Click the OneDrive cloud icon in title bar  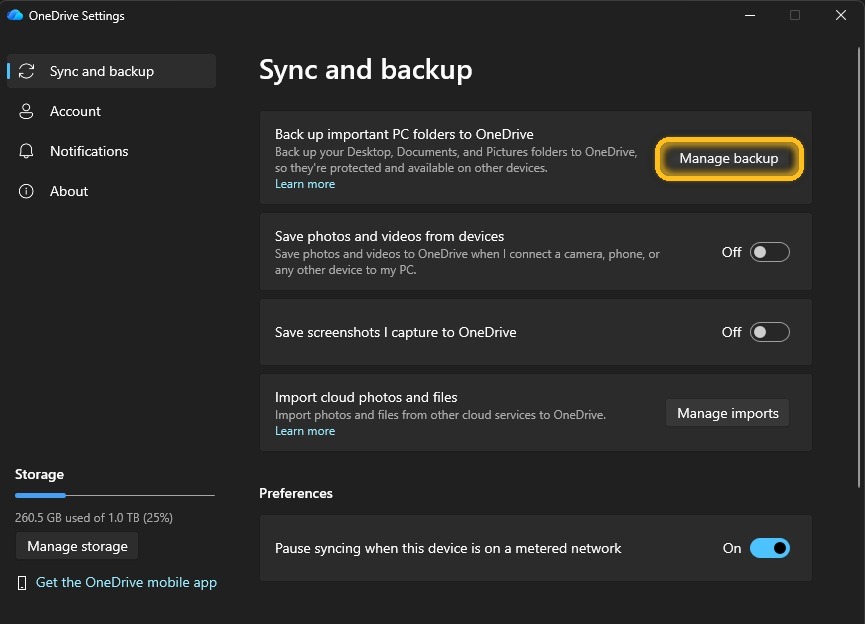pyautogui.click(x=15, y=15)
